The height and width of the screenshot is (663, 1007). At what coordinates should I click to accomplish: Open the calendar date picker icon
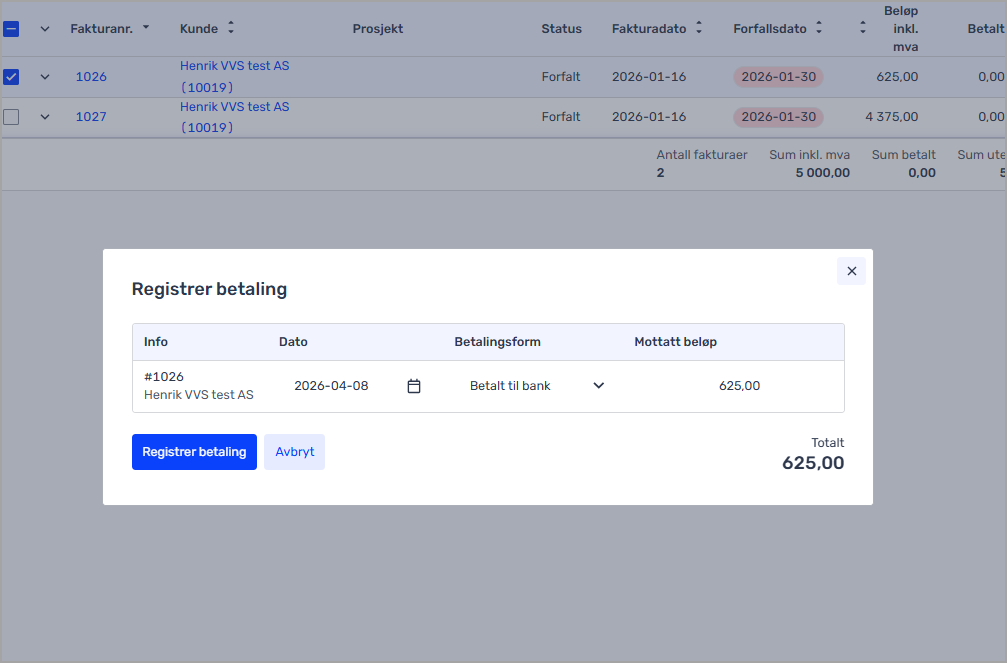[x=414, y=386]
